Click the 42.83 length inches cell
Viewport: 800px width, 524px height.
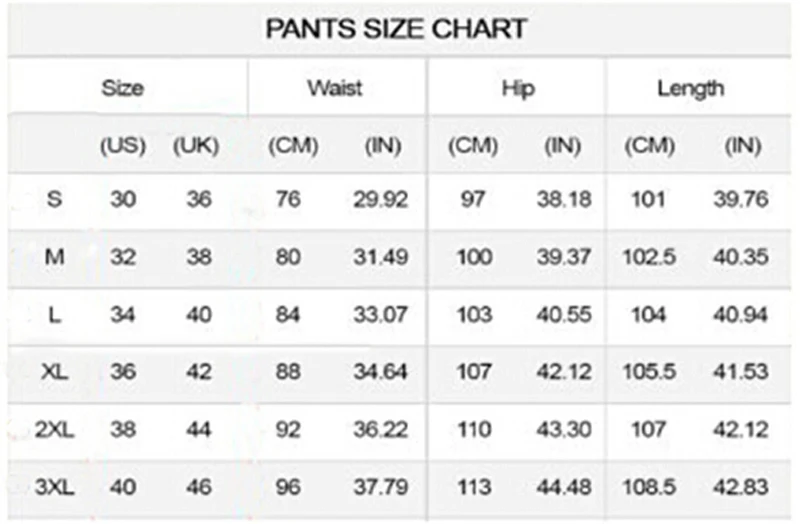741,488
